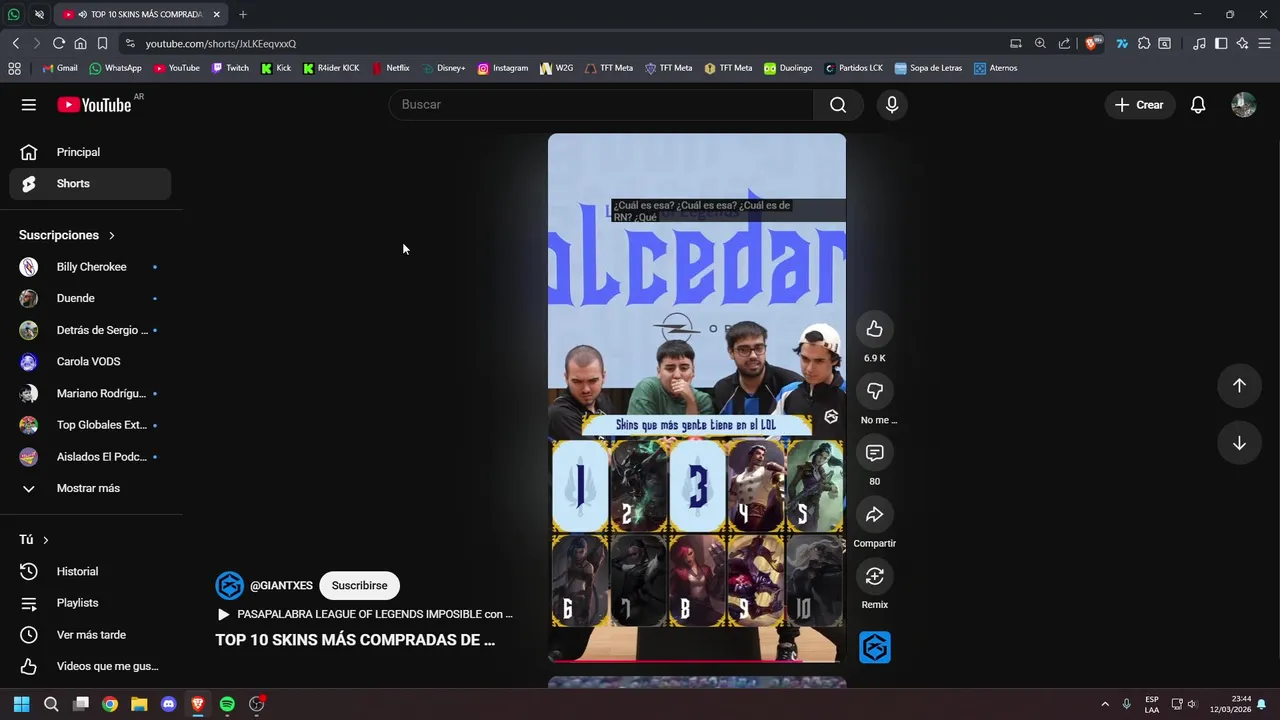Dislike the Short with thumbs down
This screenshot has height=720, width=1280.
point(874,391)
